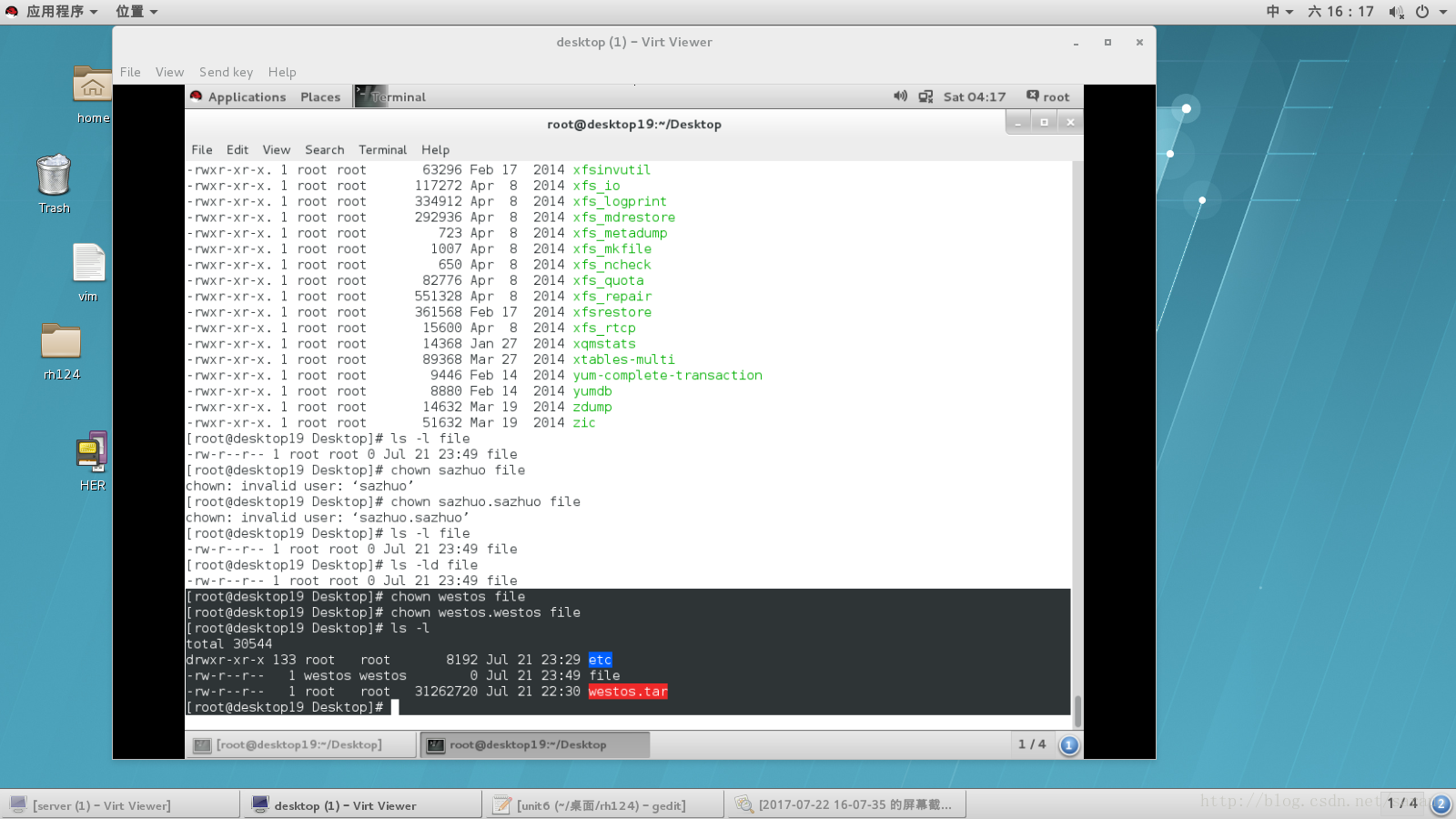Click the guest volume speaker icon
Screen dimensions: 1456x819
[900, 96]
